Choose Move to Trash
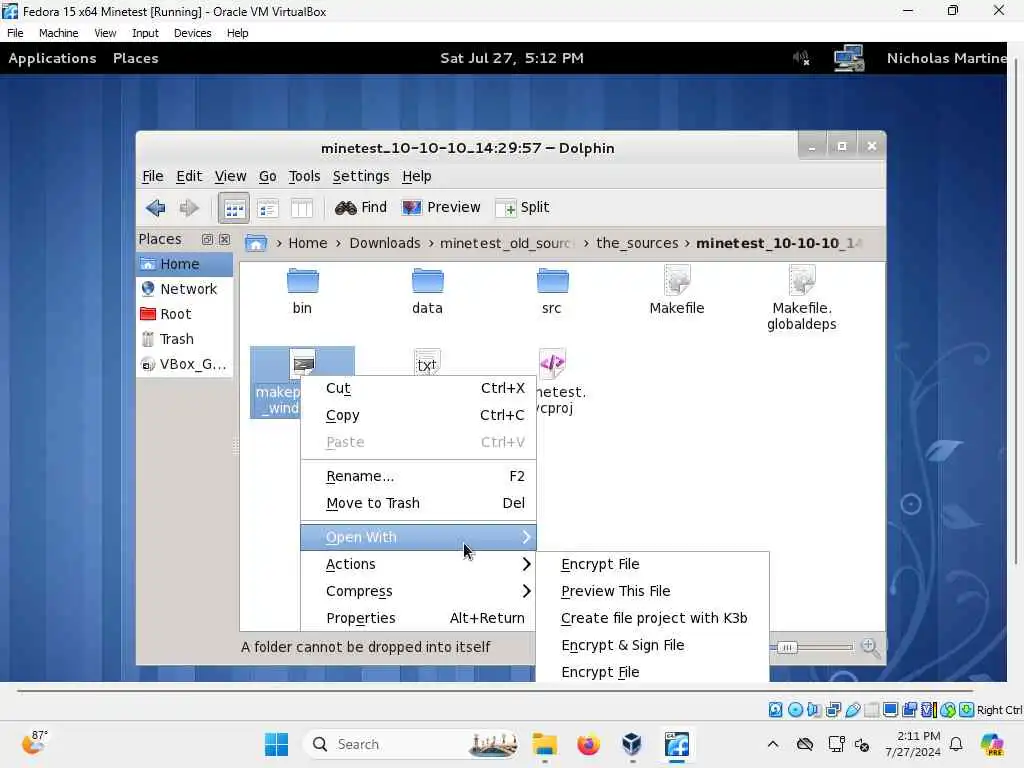 pyautogui.click(x=418, y=503)
